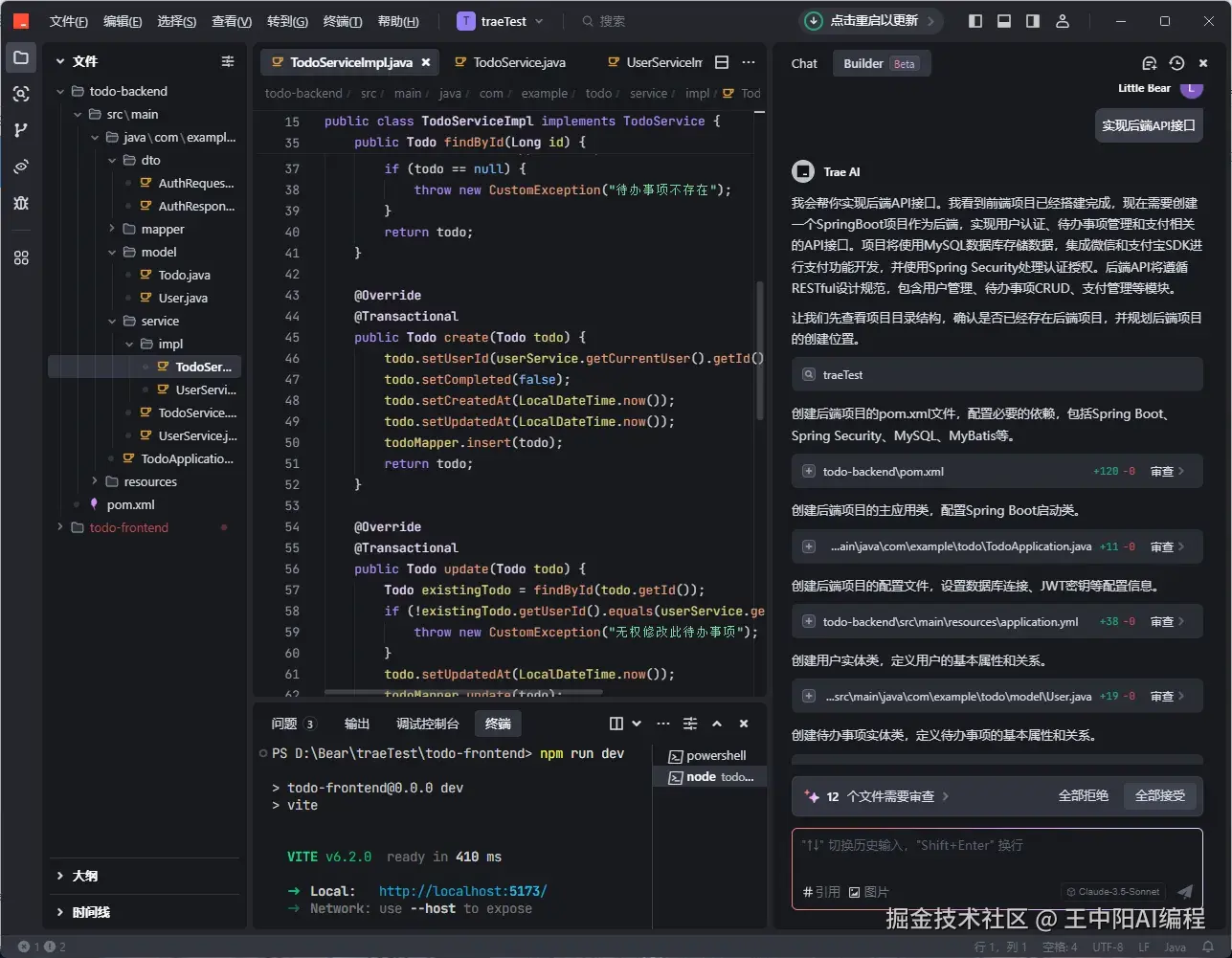
Task: Maximize terminal panel with up chevron
Action: pyautogui.click(x=717, y=724)
